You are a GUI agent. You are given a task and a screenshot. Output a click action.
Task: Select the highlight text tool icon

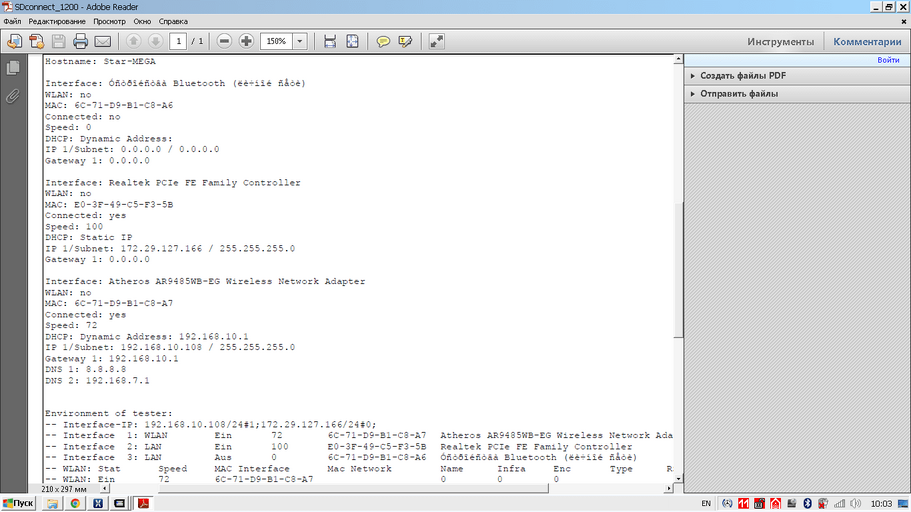405,41
